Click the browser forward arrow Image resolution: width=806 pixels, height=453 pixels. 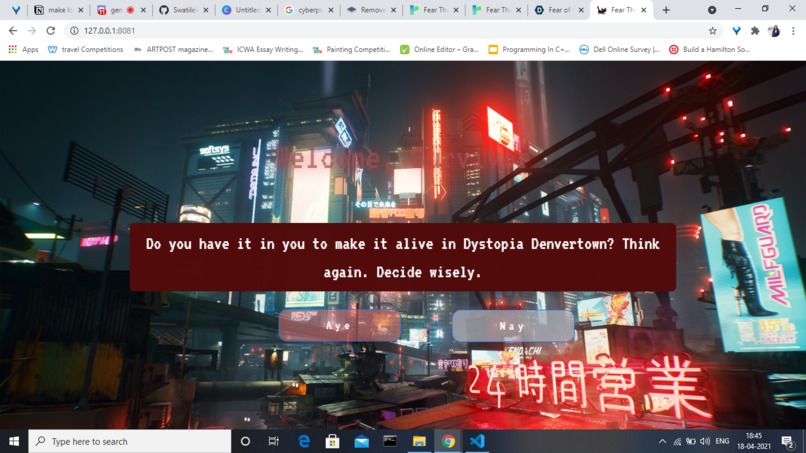tap(32, 31)
